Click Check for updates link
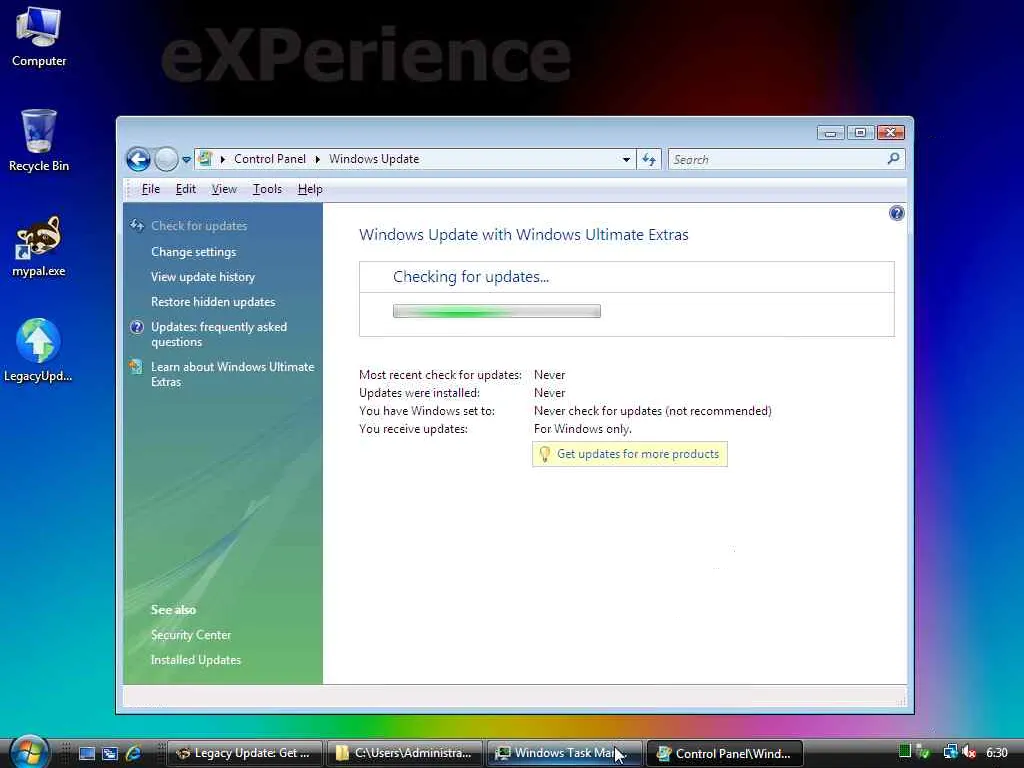The image size is (1024, 768). click(x=199, y=226)
